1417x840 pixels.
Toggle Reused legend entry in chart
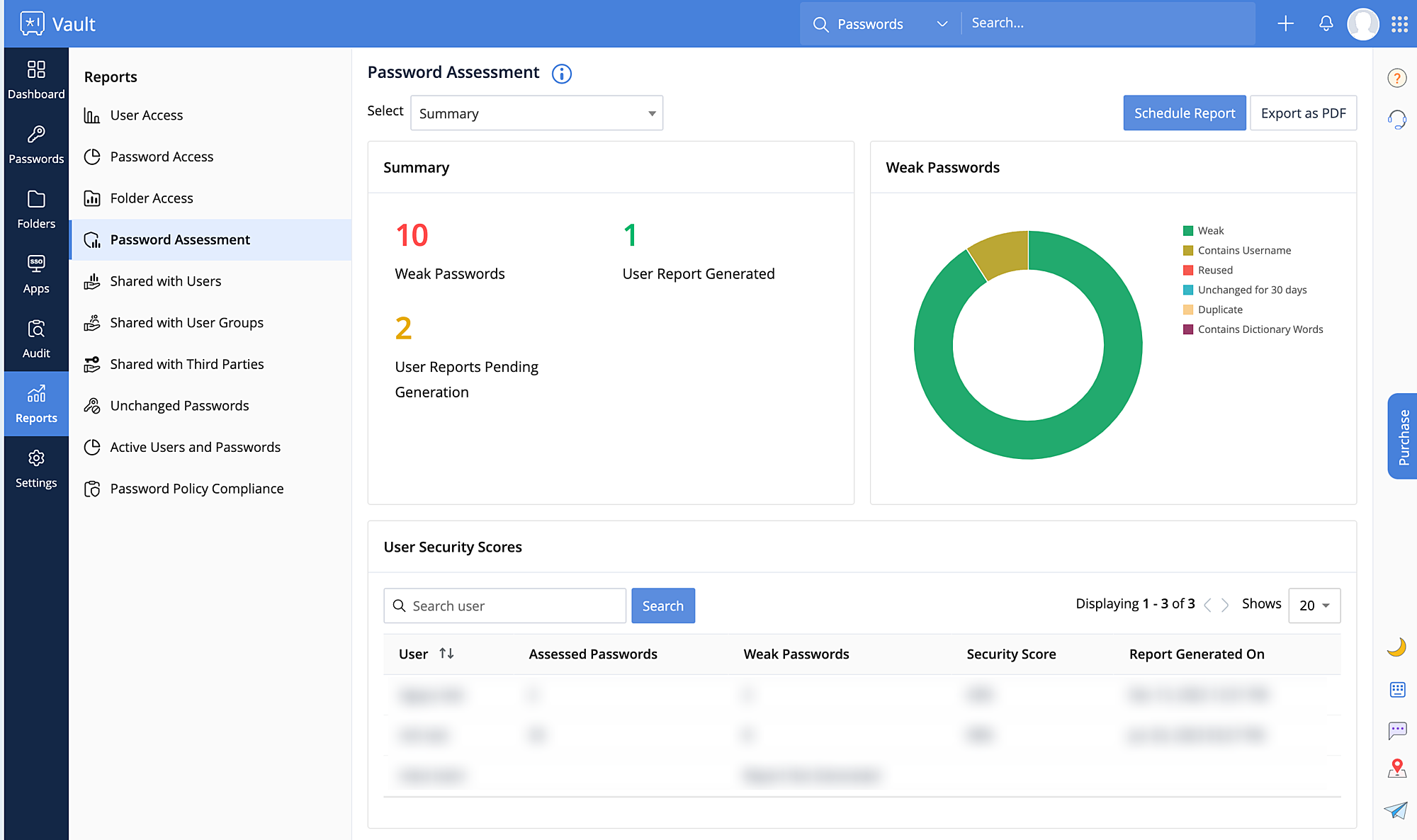point(1214,271)
